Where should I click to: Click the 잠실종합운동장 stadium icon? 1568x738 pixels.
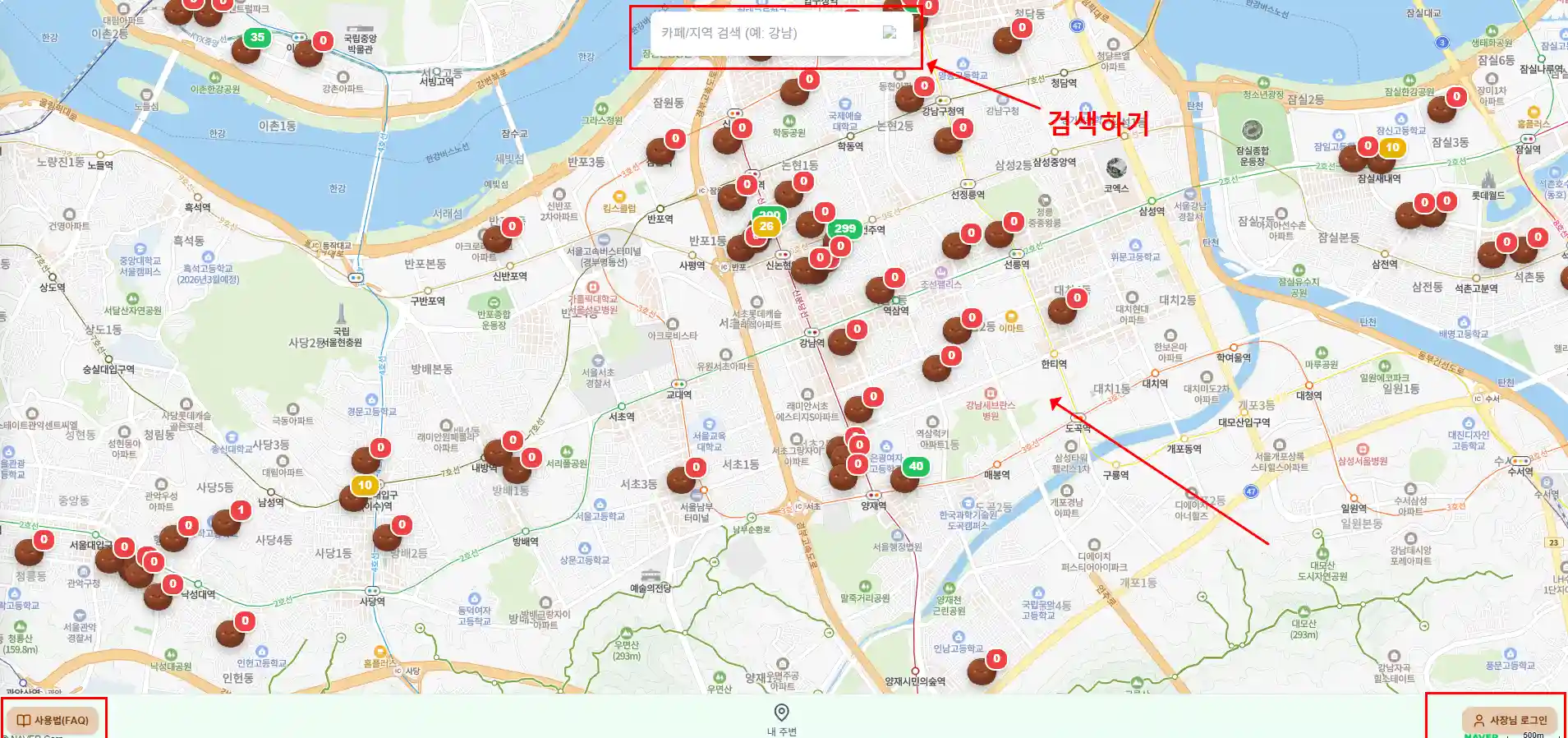click(1252, 130)
